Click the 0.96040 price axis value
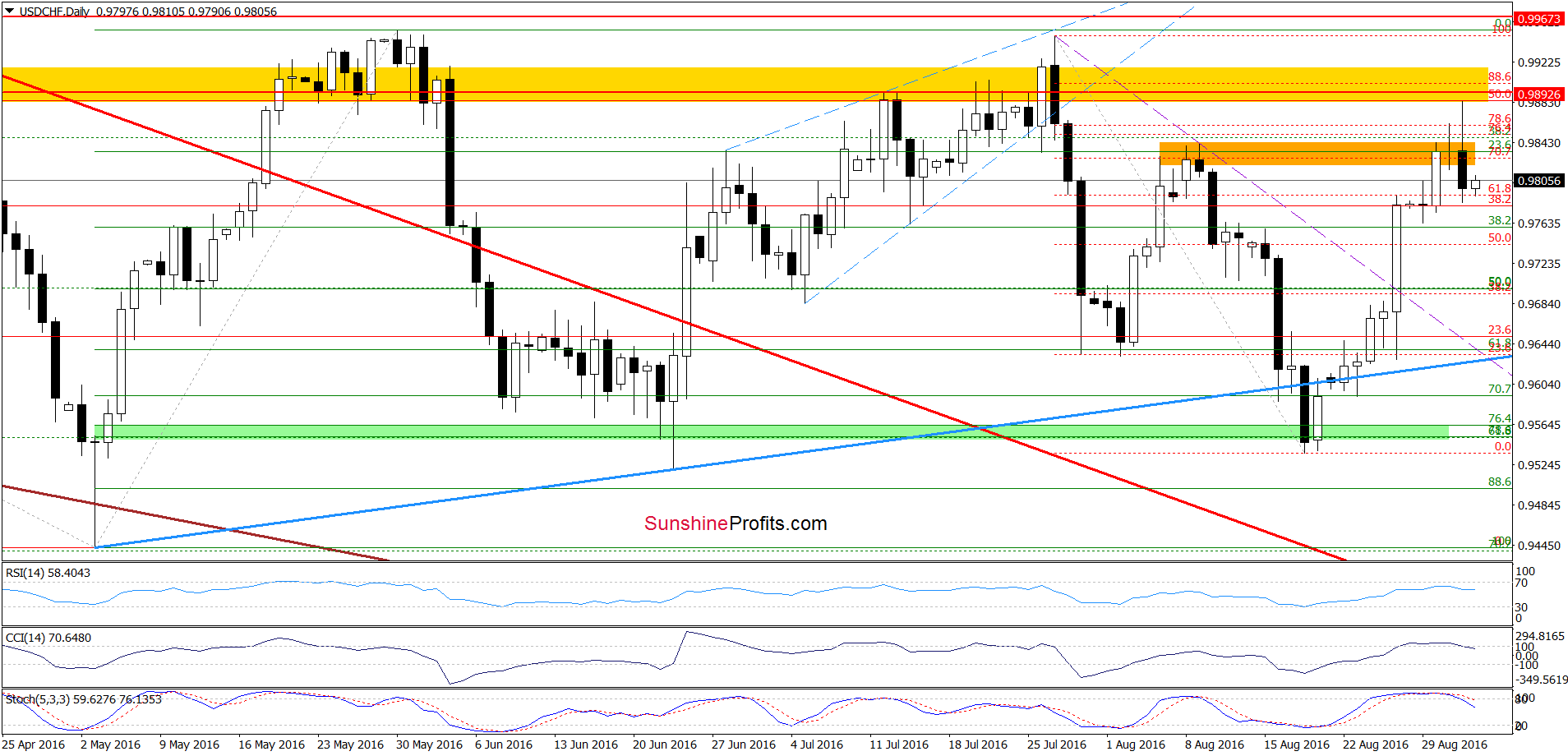The image size is (1568, 756). 1538,385
